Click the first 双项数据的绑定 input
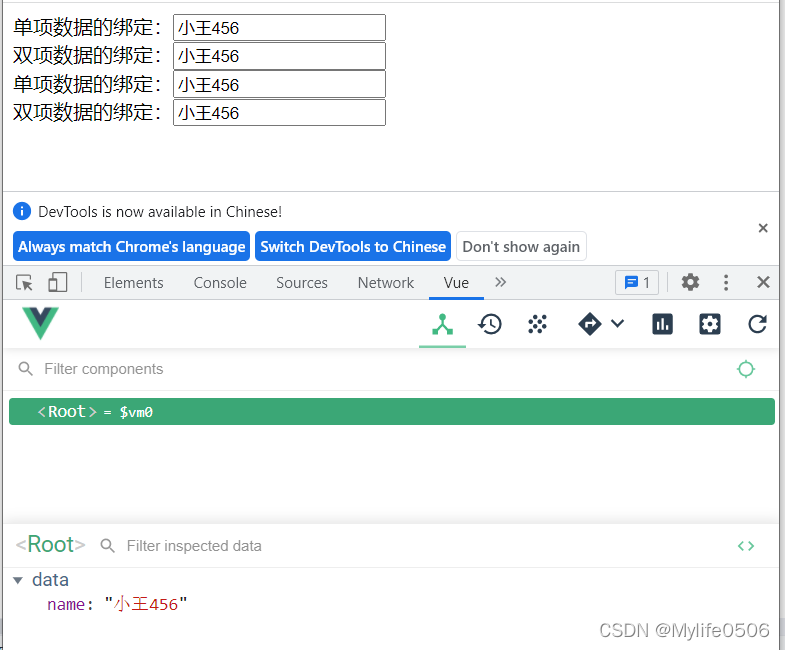Viewport: 785px width, 650px height. tap(279, 56)
